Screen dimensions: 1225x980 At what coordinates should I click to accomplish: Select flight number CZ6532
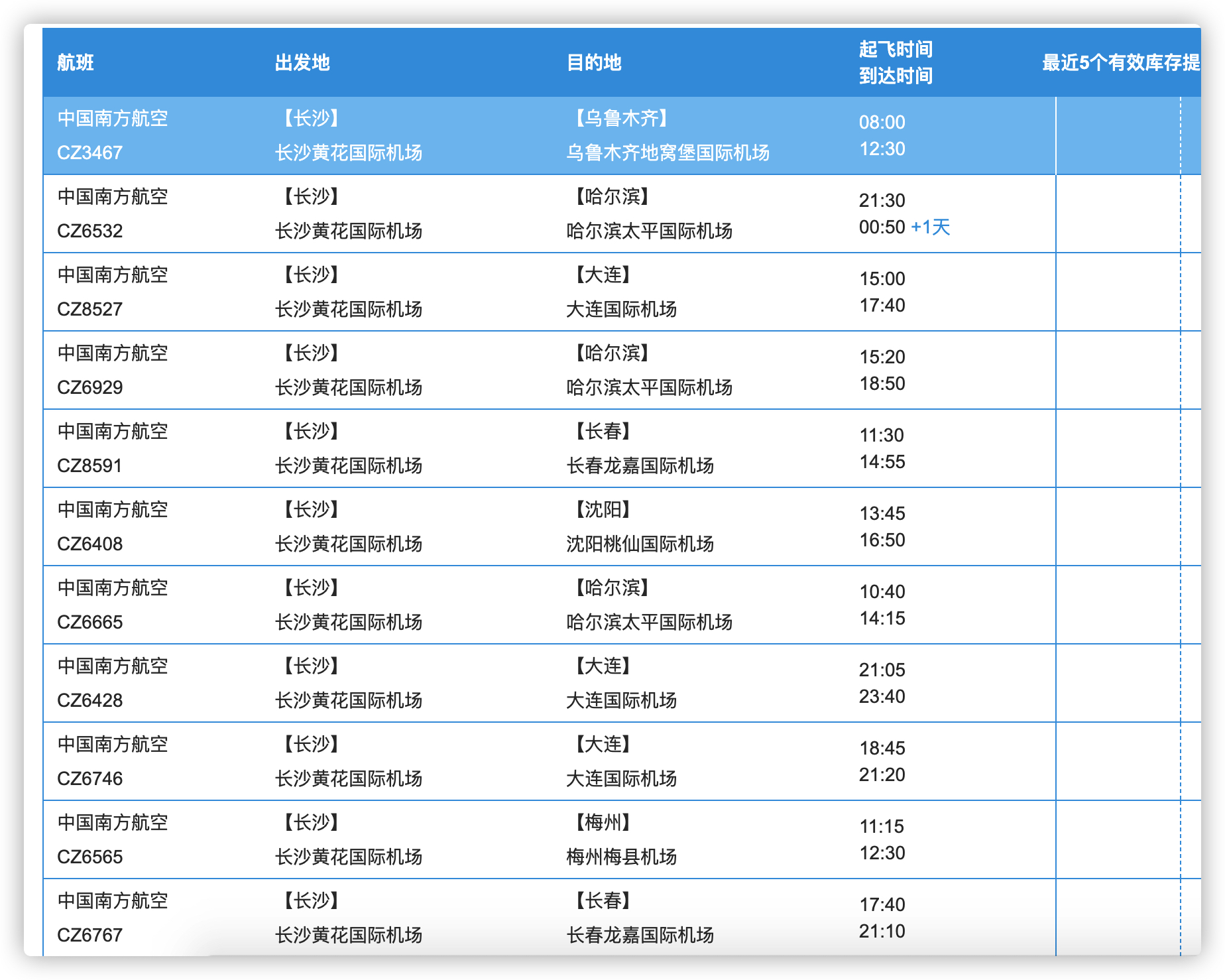[x=90, y=231]
